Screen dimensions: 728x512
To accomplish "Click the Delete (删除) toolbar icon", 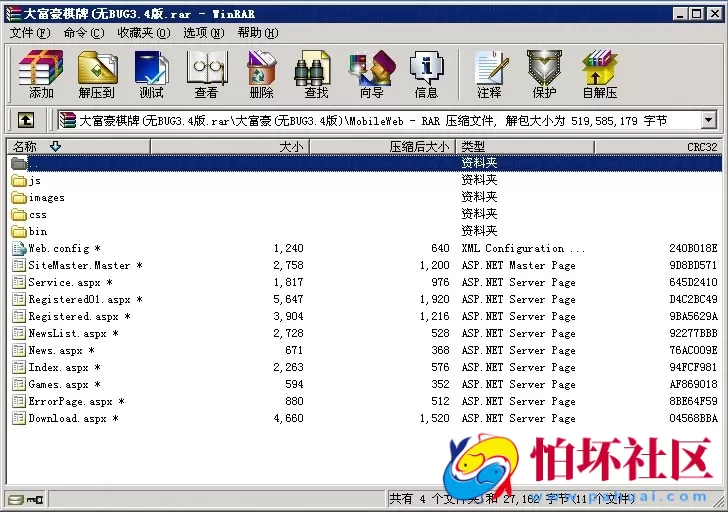I will tap(261, 74).
